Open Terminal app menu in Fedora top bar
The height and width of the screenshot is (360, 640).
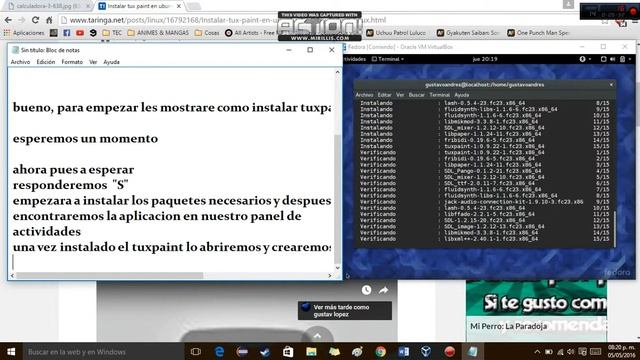(388, 59)
